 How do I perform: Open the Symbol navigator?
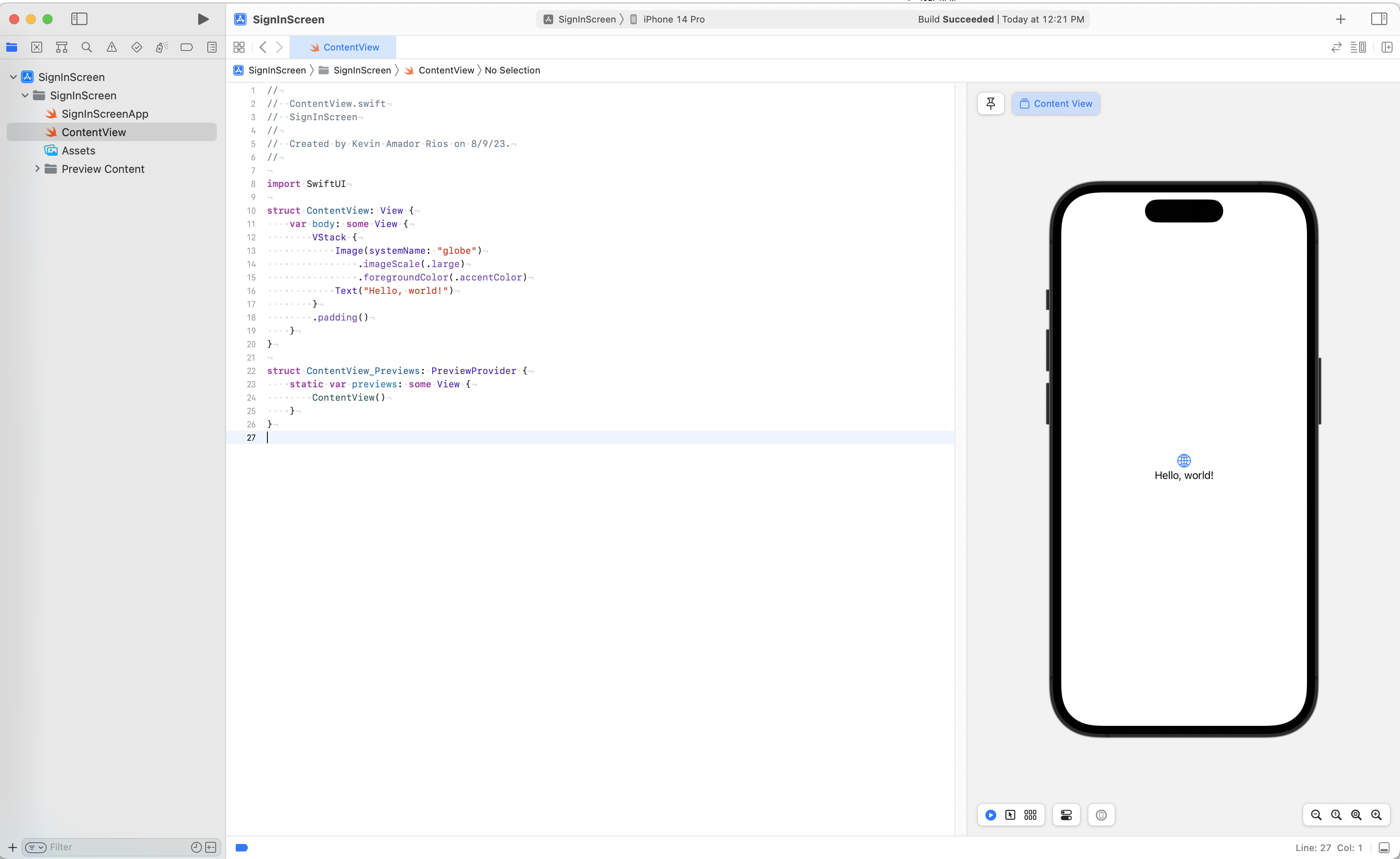[x=62, y=47]
